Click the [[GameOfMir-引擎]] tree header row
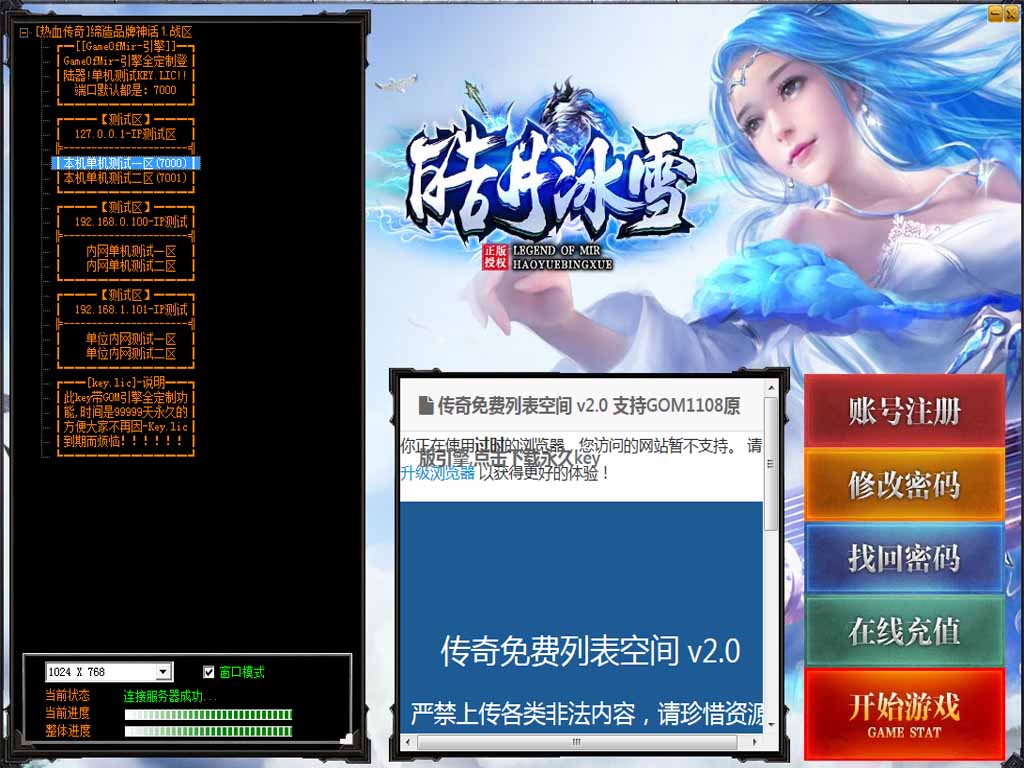Image resolution: width=1024 pixels, height=768 pixels. click(x=125, y=46)
